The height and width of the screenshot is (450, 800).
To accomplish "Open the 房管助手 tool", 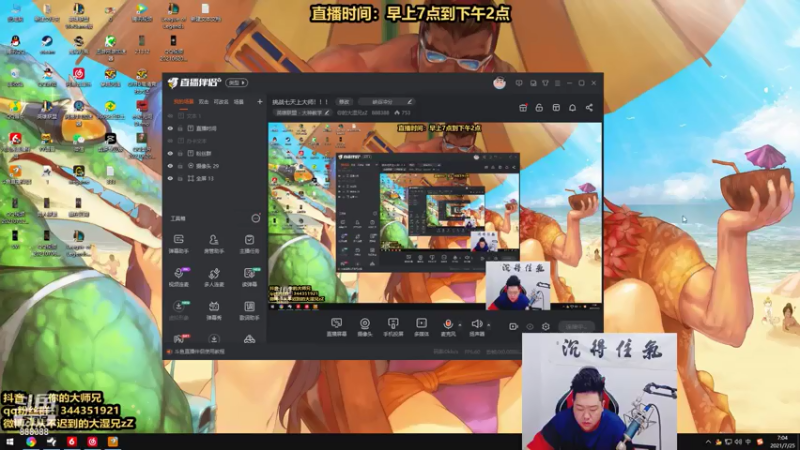I will (x=214, y=243).
